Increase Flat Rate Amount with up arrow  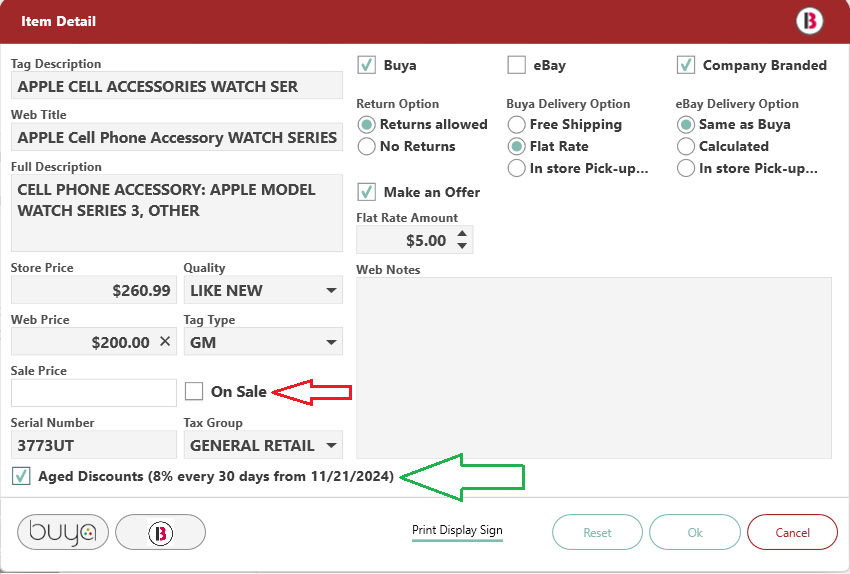[462, 234]
